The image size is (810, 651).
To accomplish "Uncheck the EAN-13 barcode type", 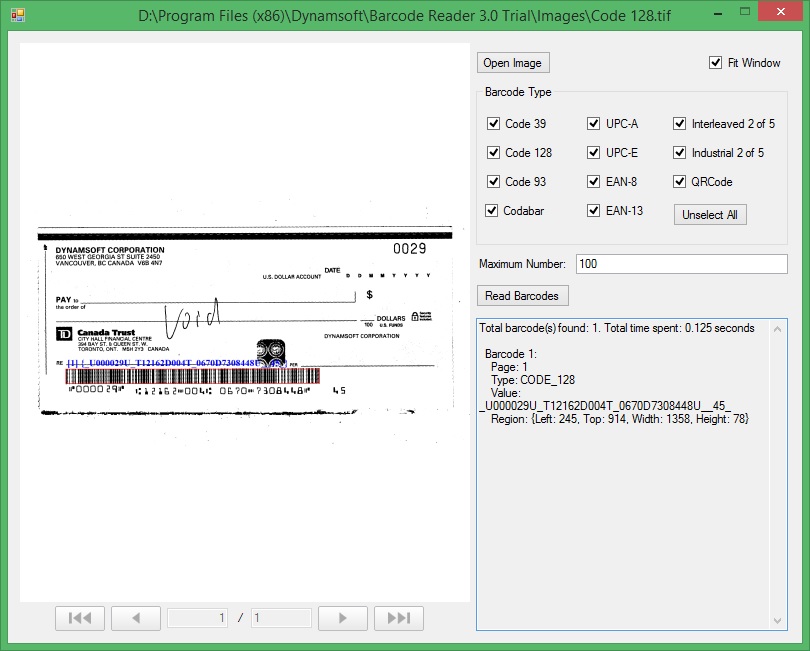I will pos(593,211).
